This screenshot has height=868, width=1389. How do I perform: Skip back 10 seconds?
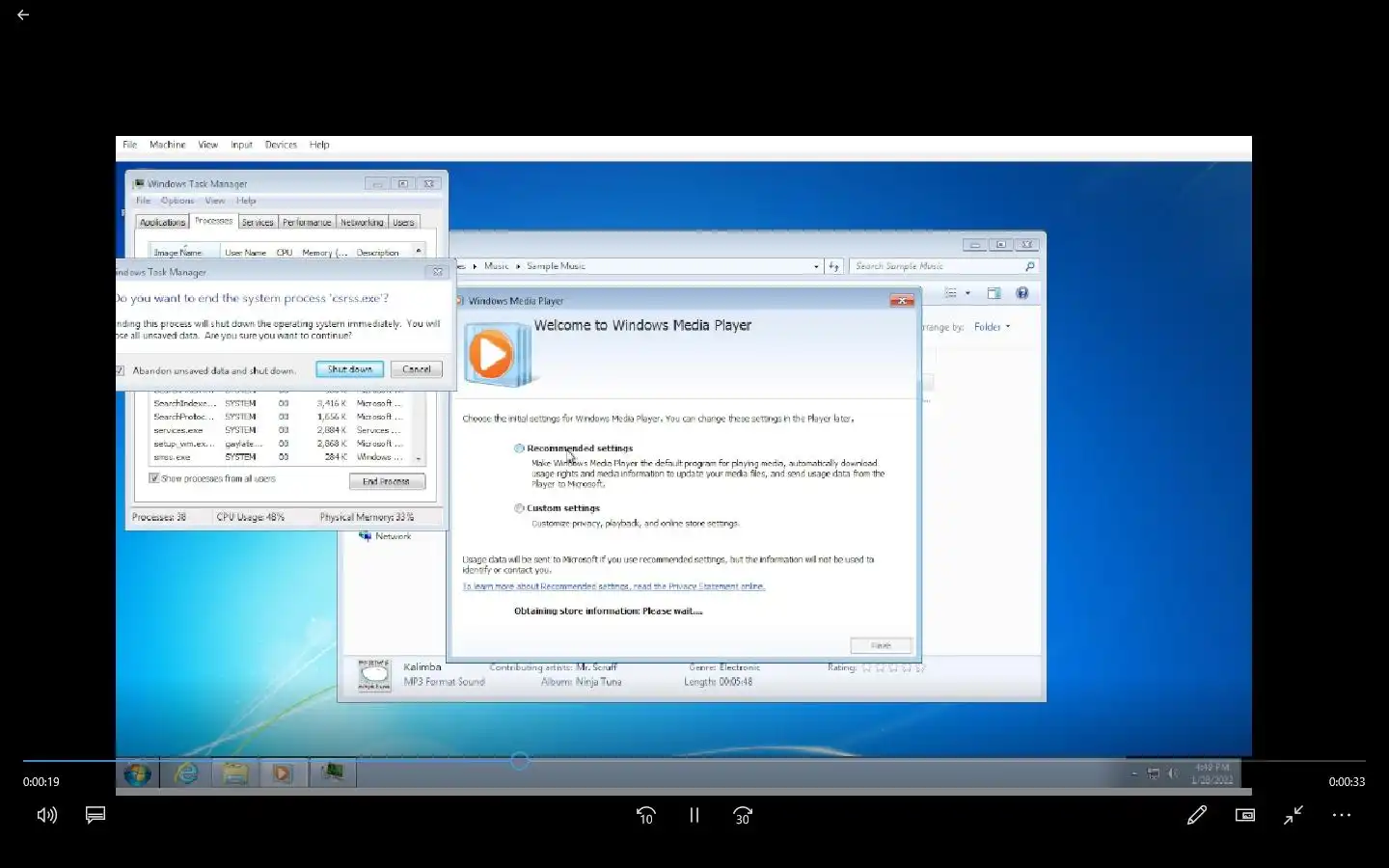(x=646, y=815)
